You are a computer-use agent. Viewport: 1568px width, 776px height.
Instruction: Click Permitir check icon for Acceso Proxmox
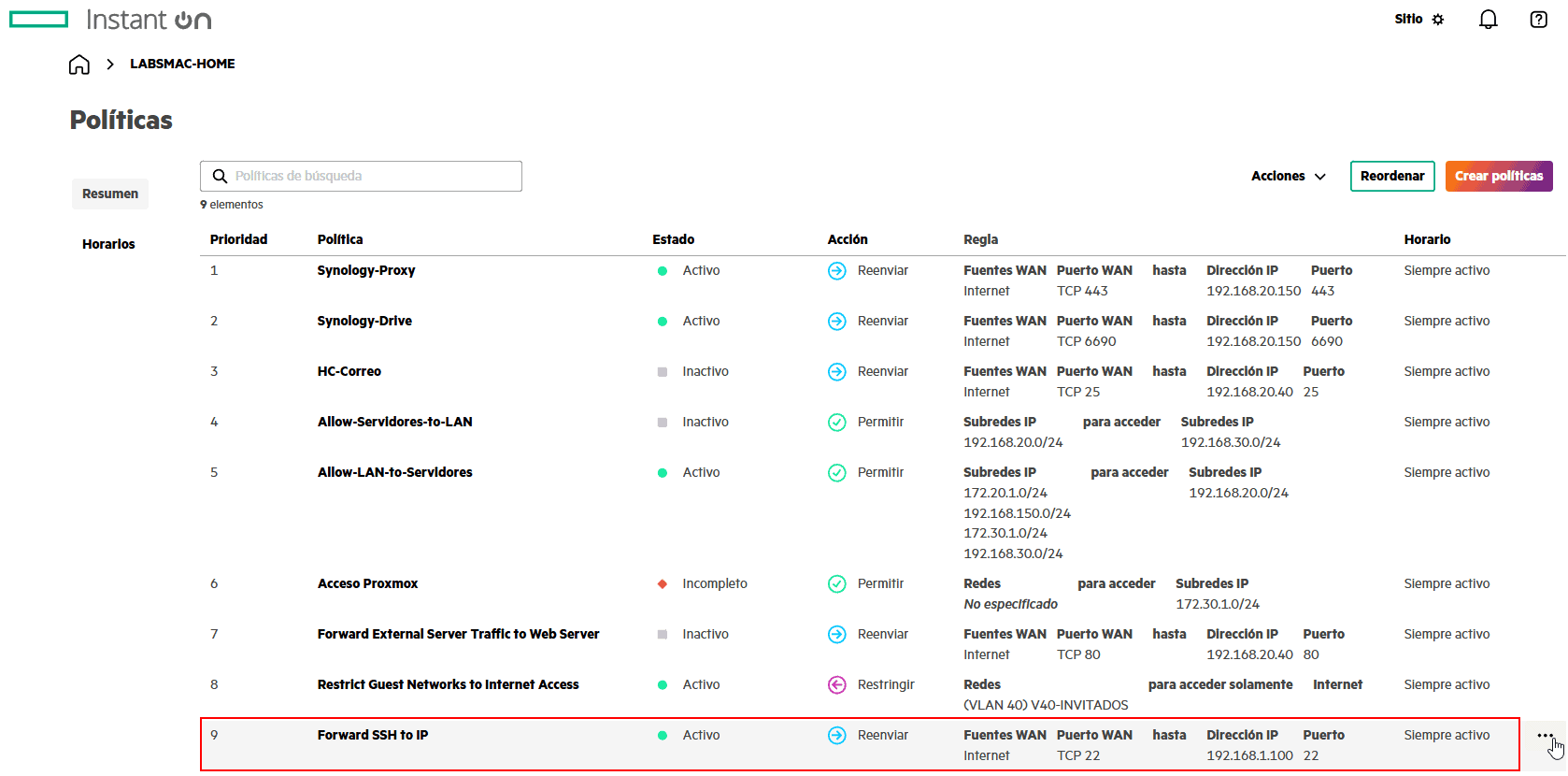837,584
